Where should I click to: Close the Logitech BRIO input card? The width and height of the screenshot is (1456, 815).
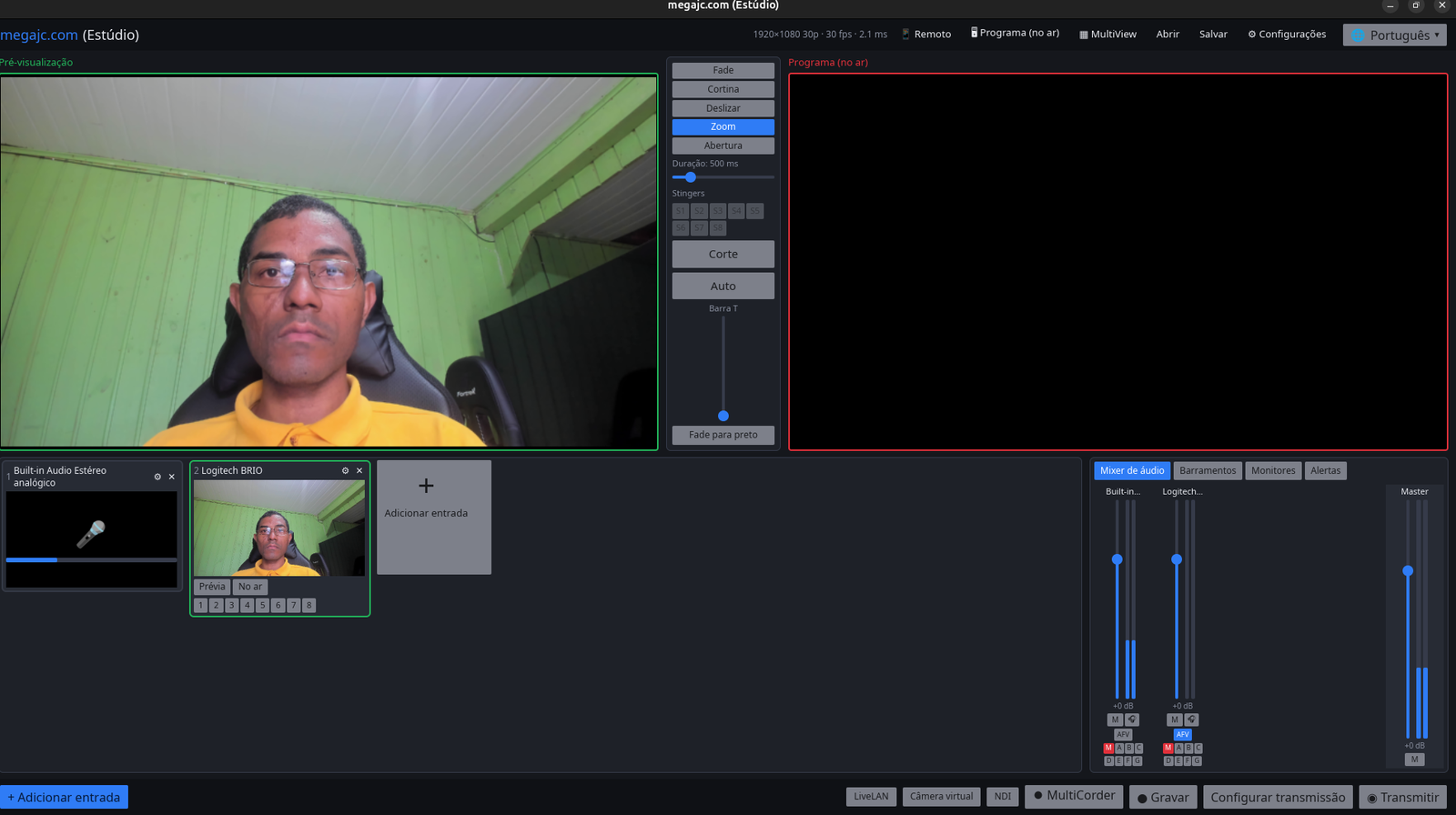359,470
